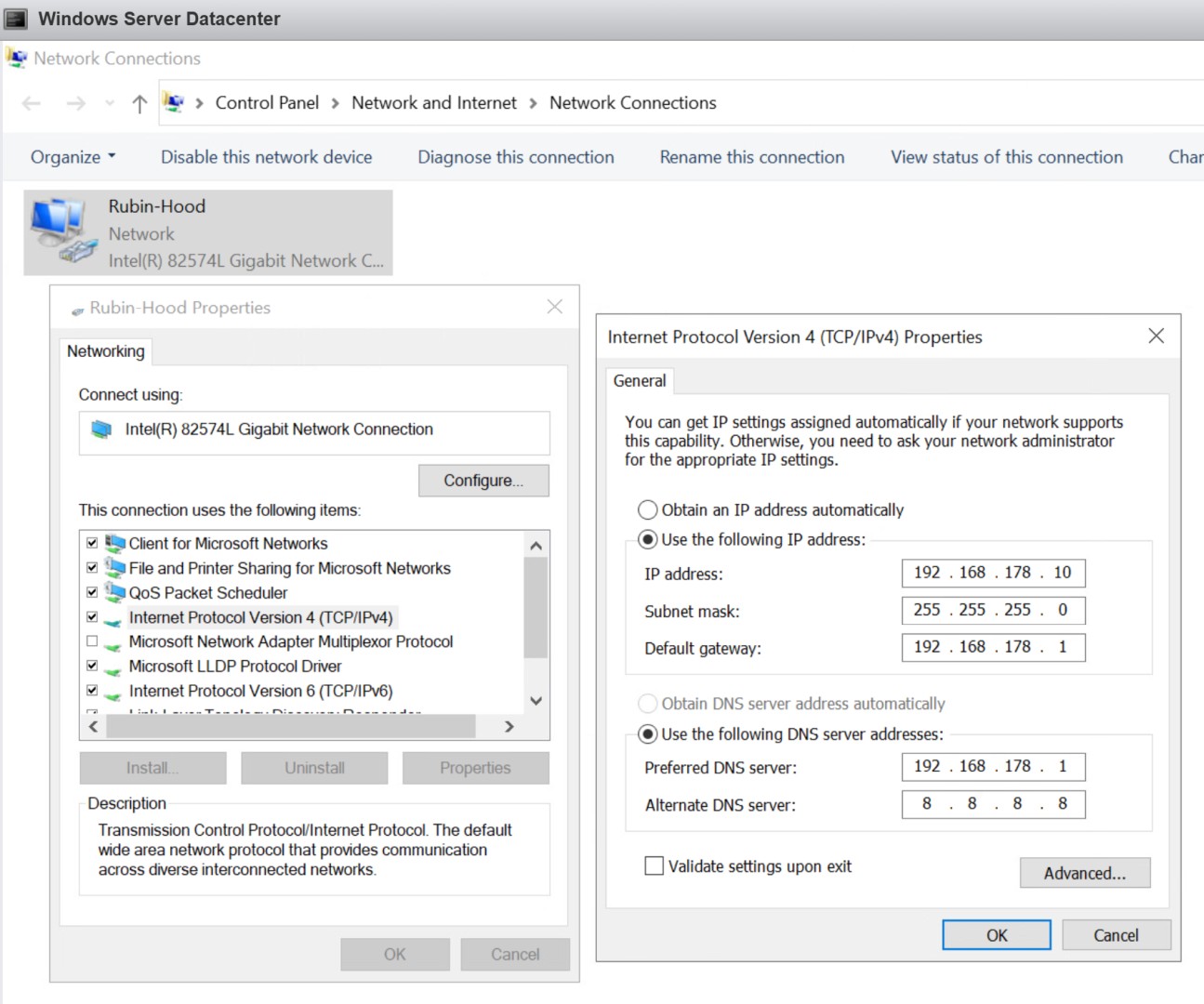Click the Alternate DNS server field
This screenshot has width=1204, height=1004.
[x=993, y=803]
